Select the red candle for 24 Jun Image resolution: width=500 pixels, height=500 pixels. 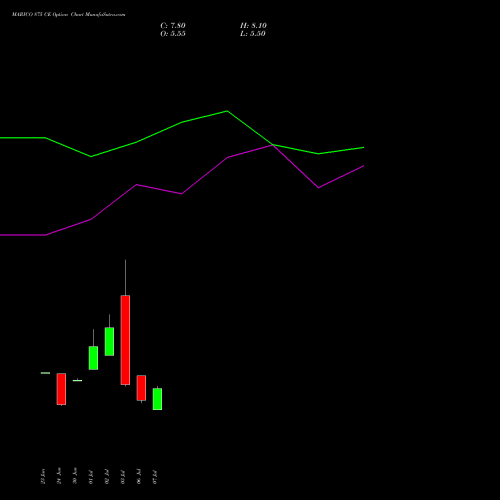pos(61,389)
